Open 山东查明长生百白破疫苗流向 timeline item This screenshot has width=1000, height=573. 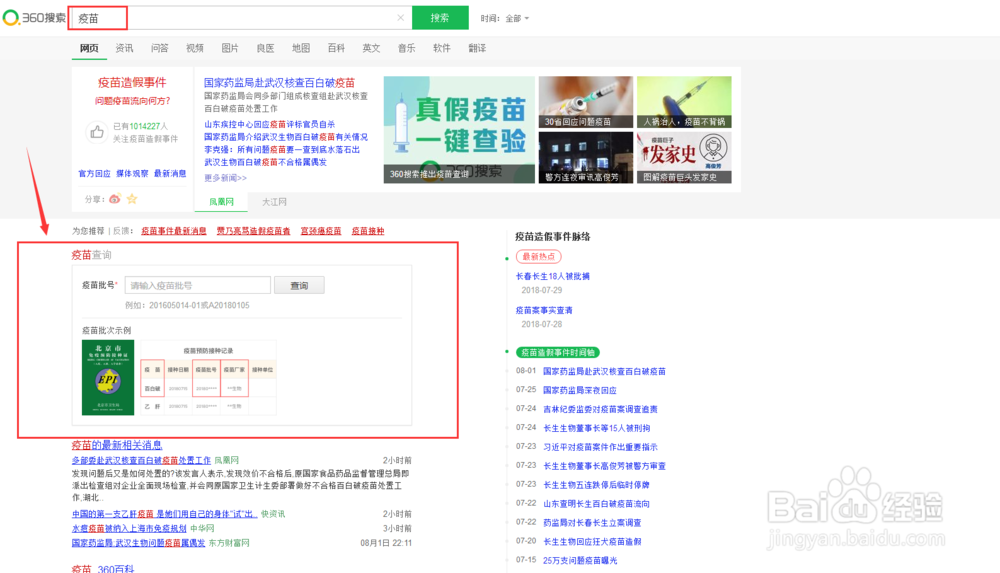pyautogui.click(x=596, y=503)
